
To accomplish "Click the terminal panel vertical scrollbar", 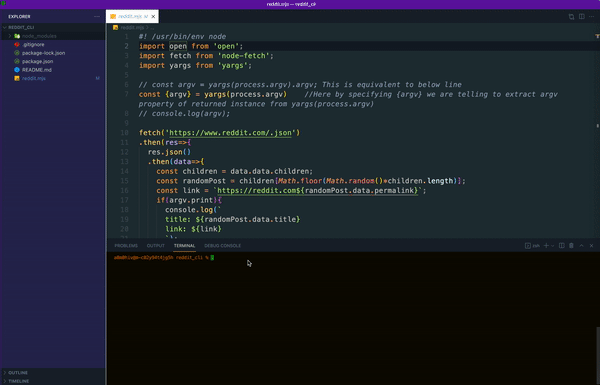I will tap(597, 355).
